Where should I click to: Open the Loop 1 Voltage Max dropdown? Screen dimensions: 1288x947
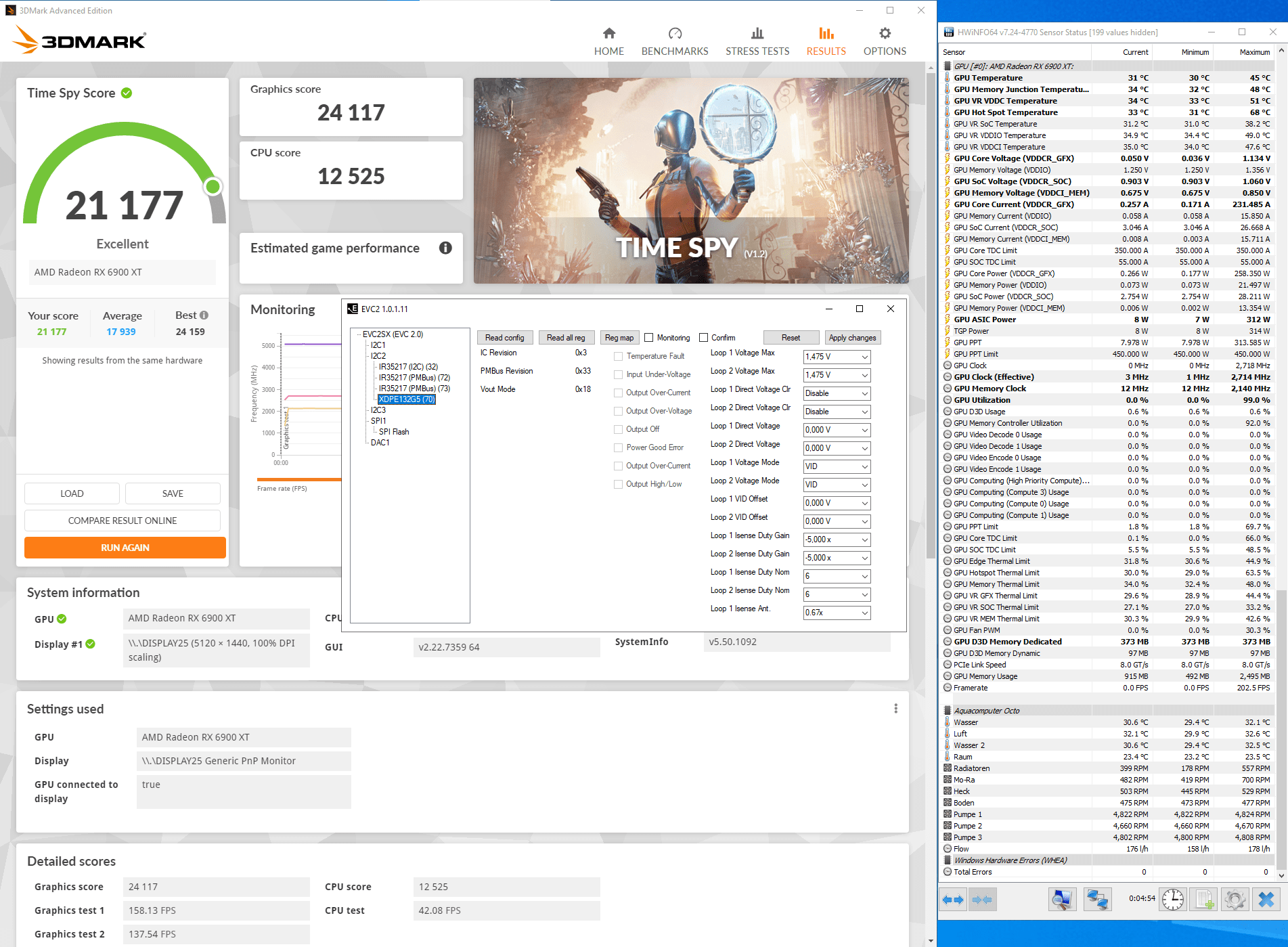(x=837, y=357)
